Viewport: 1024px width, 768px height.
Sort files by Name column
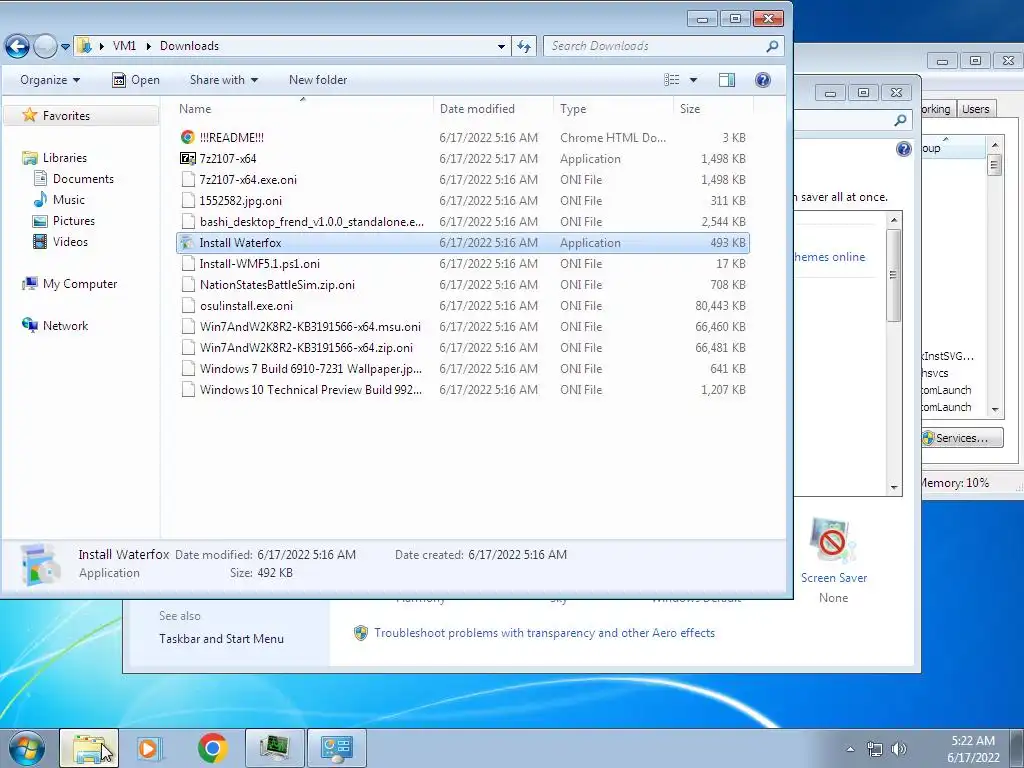point(302,109)
